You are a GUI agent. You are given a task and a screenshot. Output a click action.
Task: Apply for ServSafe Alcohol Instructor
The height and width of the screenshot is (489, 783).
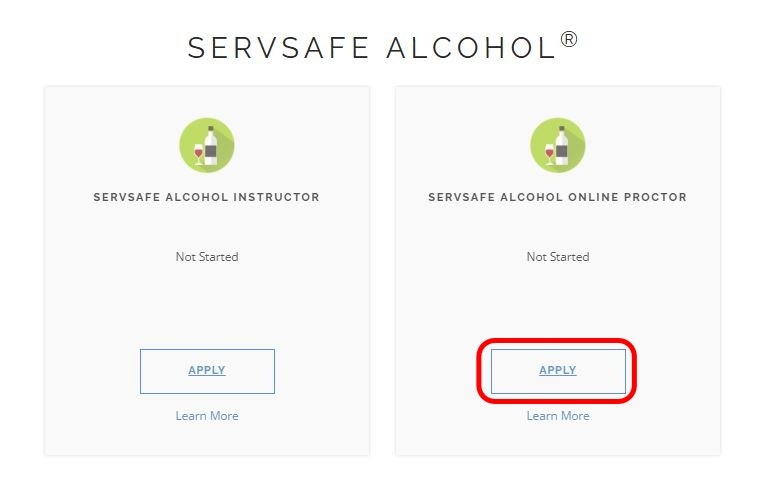pos(207,371)
